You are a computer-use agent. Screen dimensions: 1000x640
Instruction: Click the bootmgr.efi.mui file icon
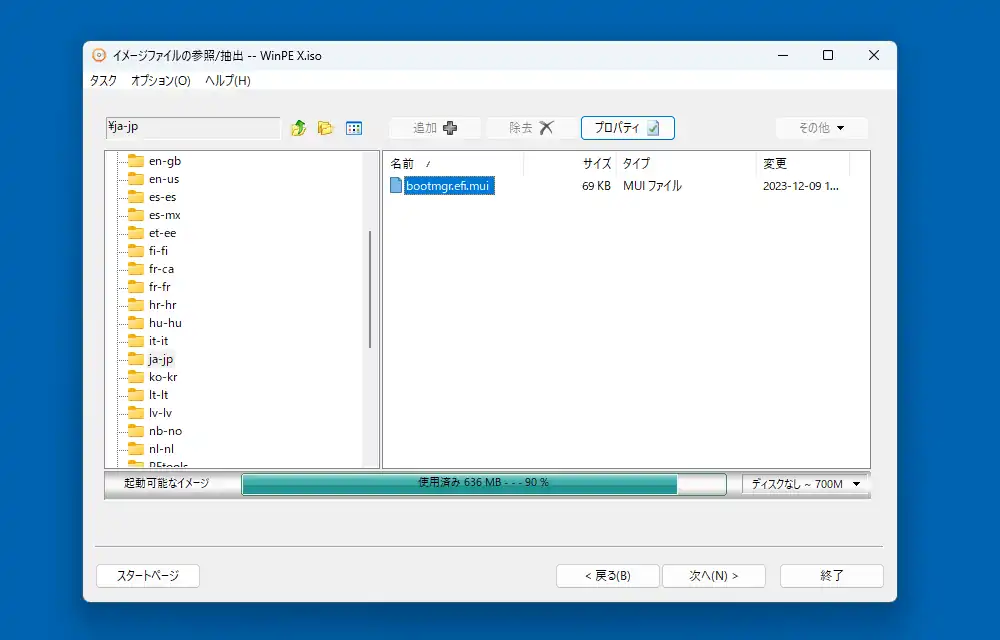click(x=396, y=185)
